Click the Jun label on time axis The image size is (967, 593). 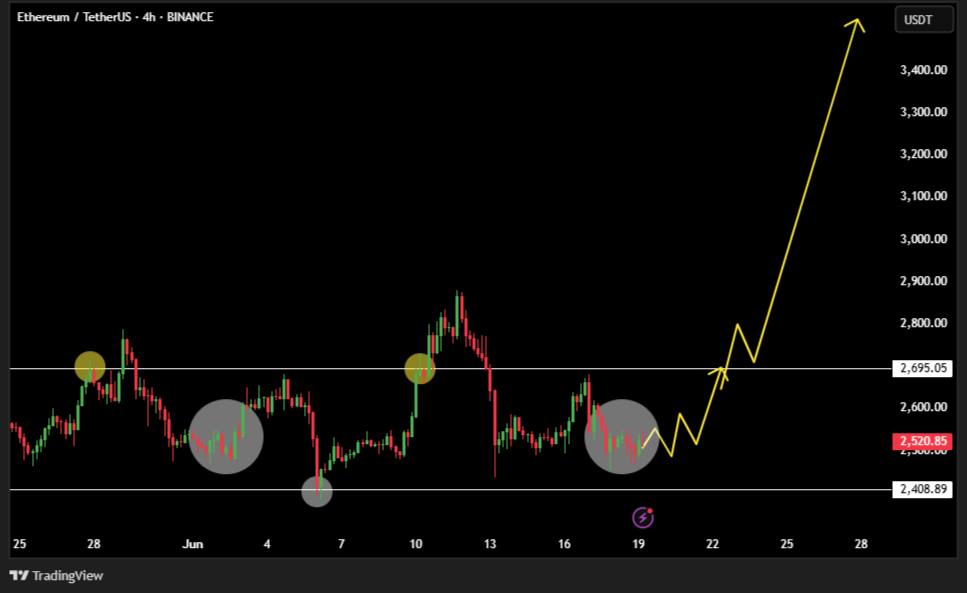pyautogui.click(x=193, y=544)
